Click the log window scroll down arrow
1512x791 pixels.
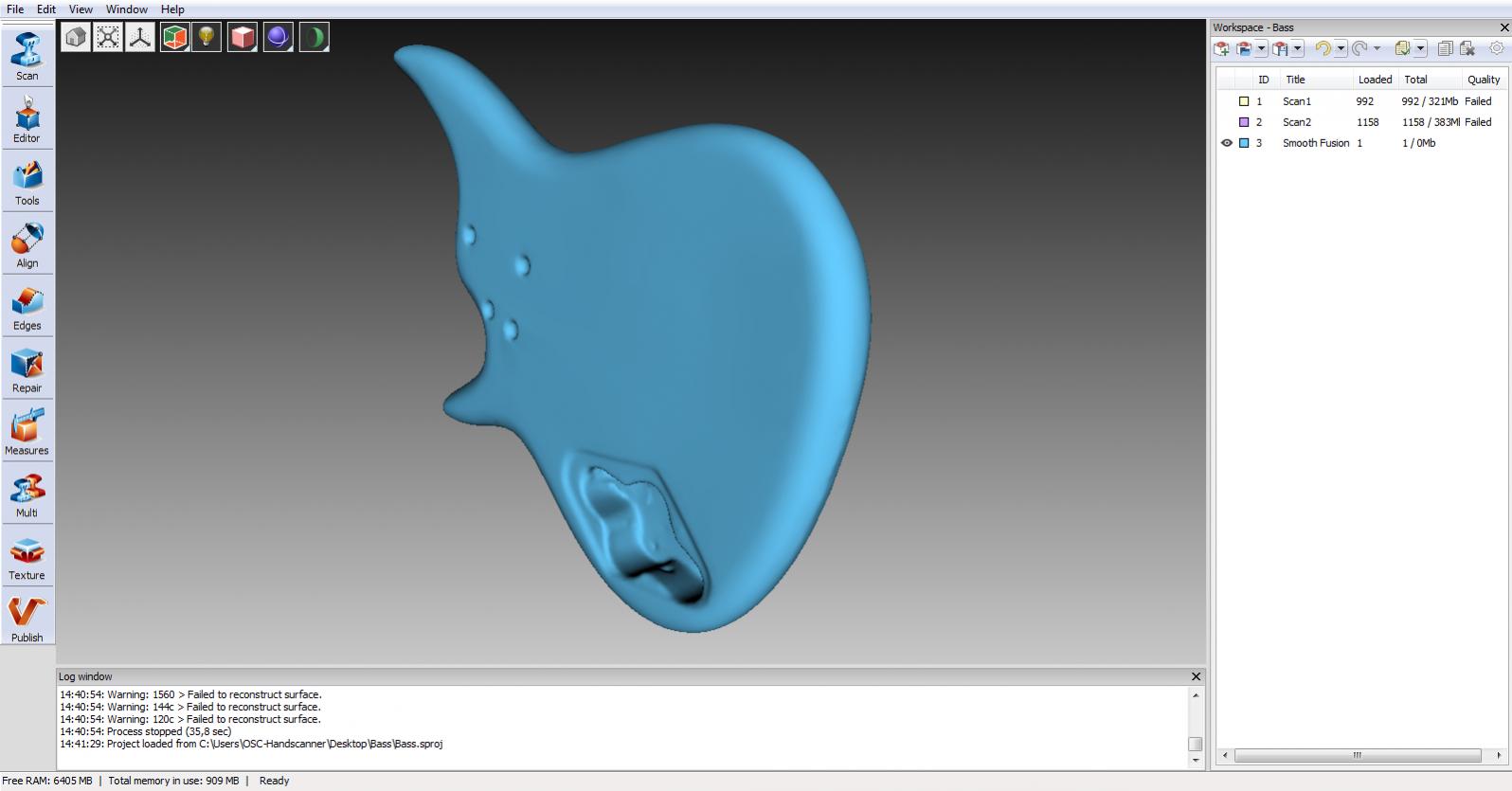point(1196,761)
